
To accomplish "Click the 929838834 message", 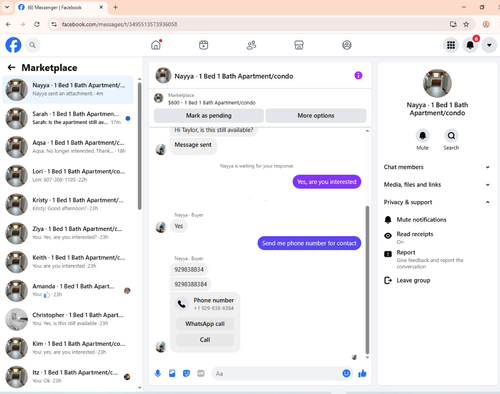I will pyautogui.click(x=189, y=269).
